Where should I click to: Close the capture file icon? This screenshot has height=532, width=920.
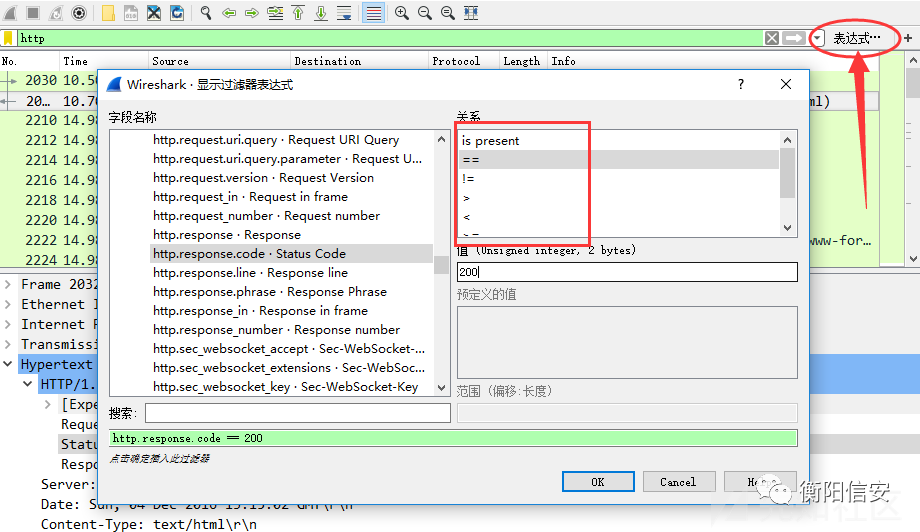click(x=154, y=13)
